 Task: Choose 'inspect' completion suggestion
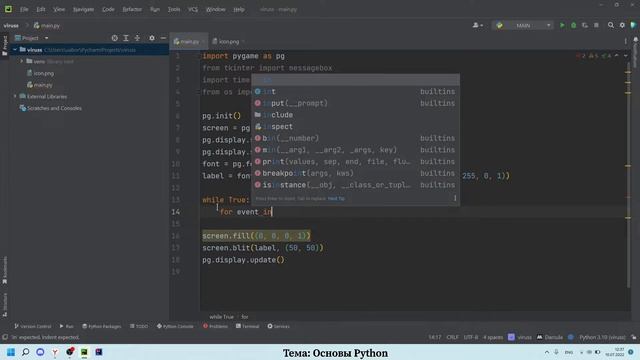pyautogui.click(x=355, y=127)
